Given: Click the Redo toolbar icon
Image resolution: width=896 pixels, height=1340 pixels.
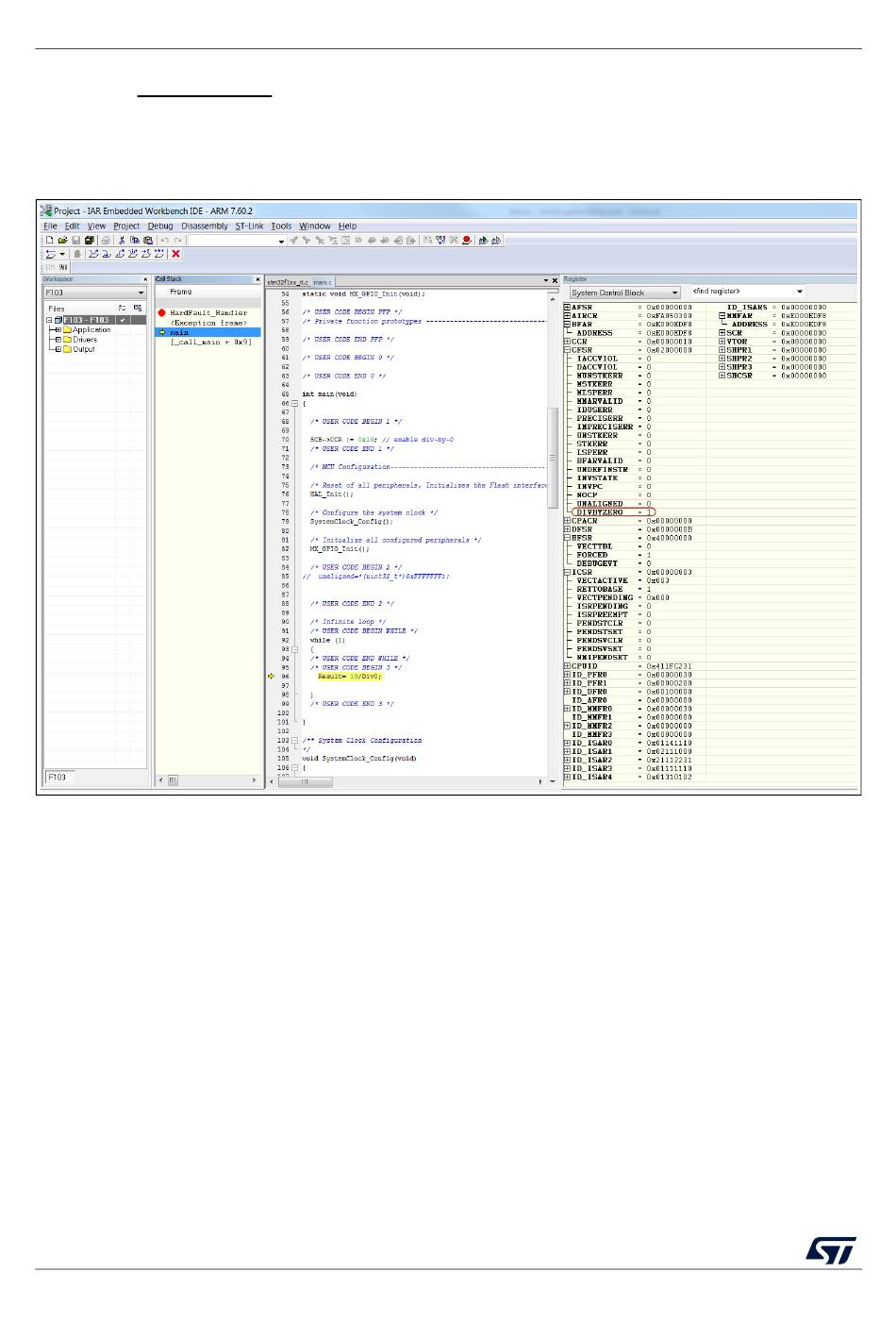Looking at the screenshot, I should point(177,241).
